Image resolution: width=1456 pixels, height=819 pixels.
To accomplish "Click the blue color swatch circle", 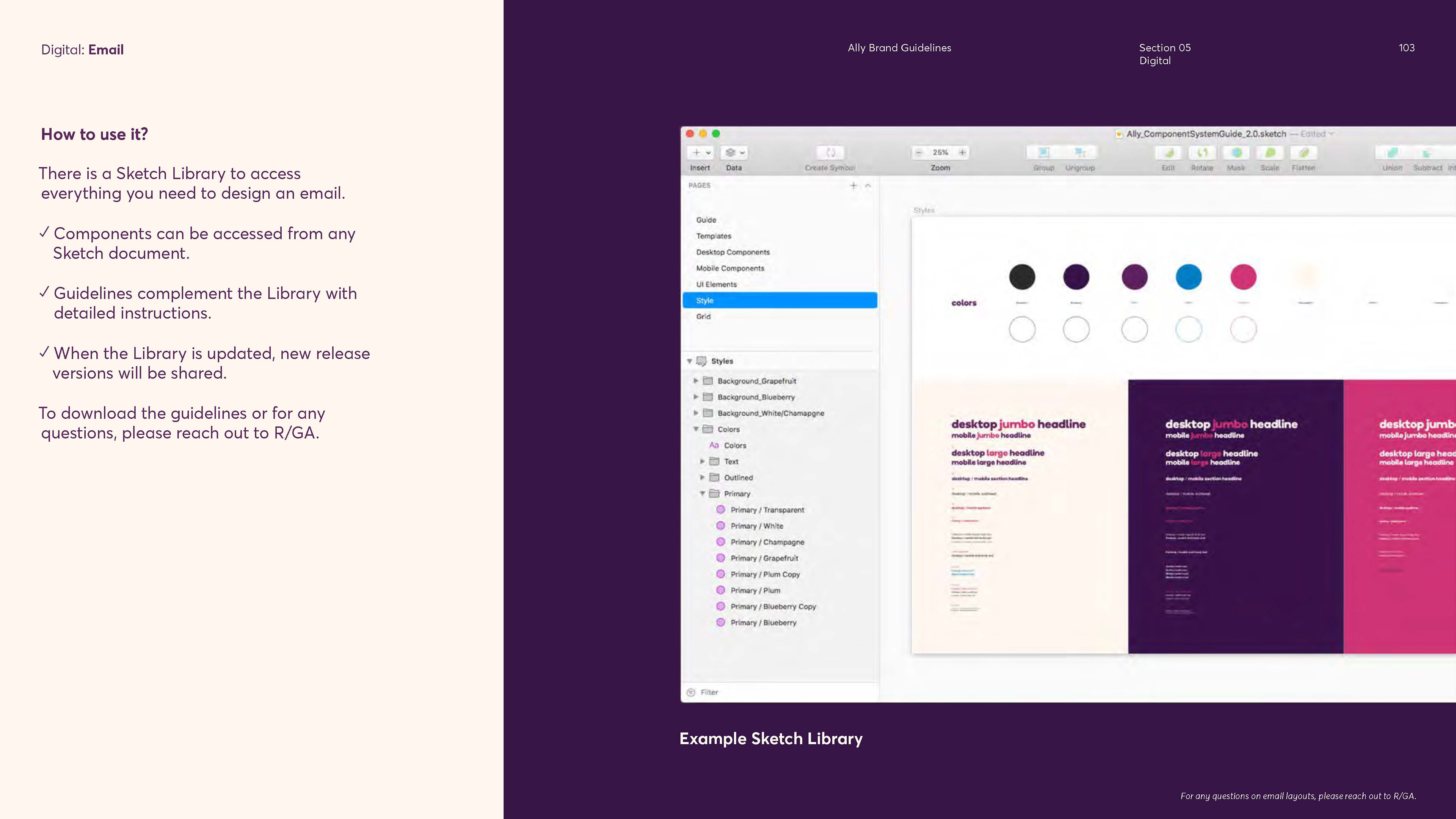I will 1189,277.
